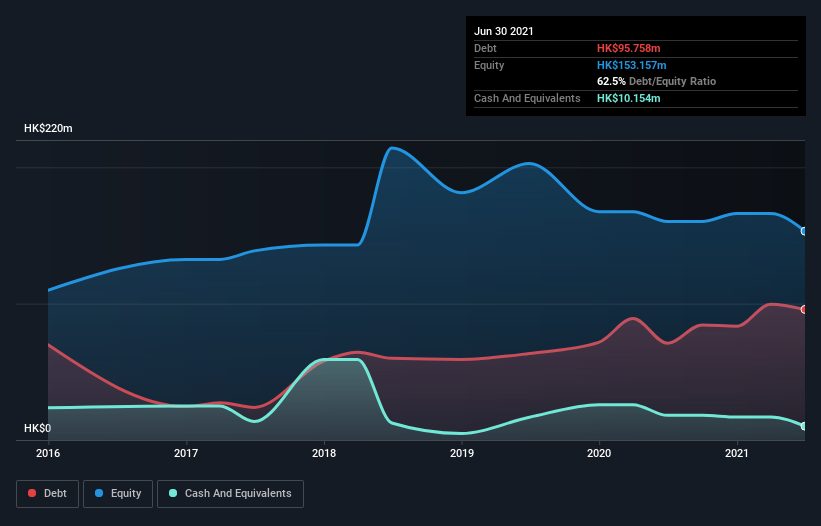Select the 2018 x-axis label
This screenshot has height=526, width=821.
click(324, 453)
